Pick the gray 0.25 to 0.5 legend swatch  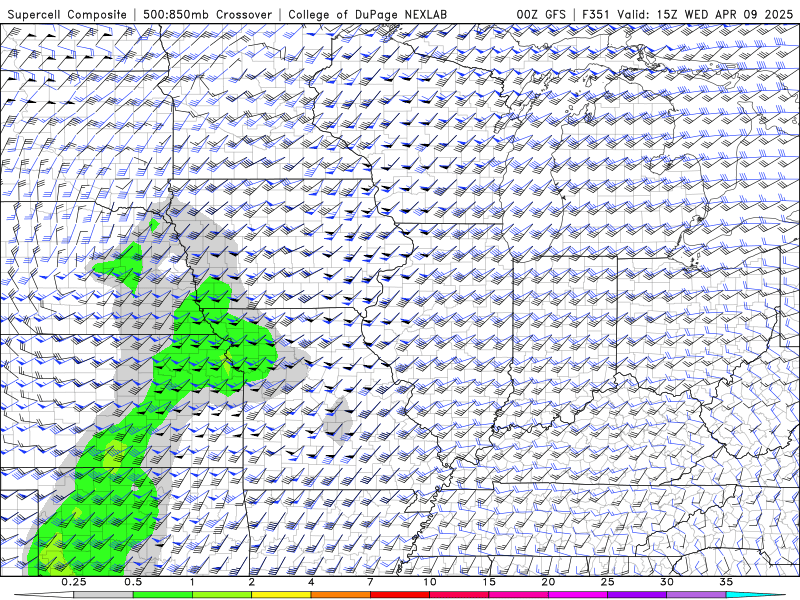[104, 595]
